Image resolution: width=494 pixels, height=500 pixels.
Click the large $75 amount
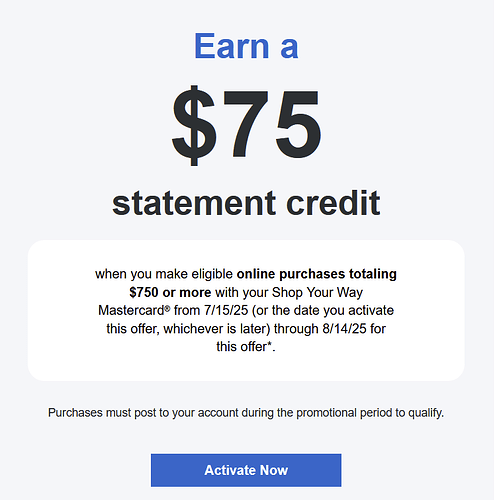pyautogui.click(x=246, y=125)
